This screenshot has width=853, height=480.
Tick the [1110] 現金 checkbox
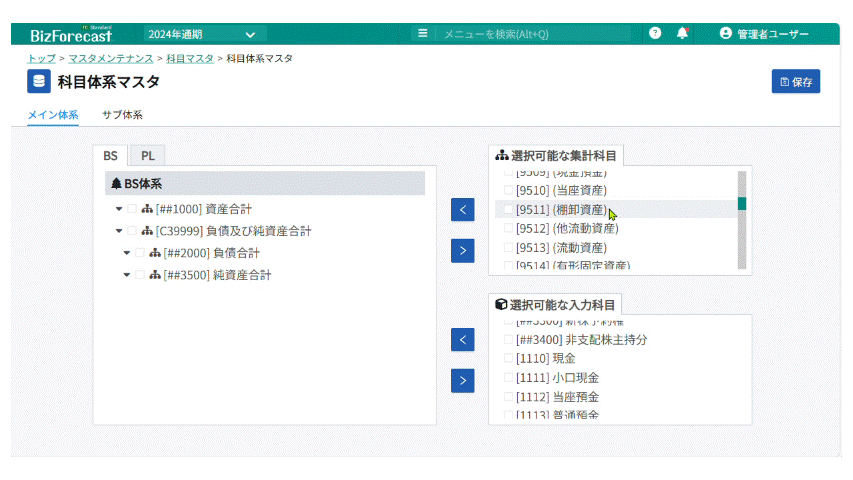508,358
